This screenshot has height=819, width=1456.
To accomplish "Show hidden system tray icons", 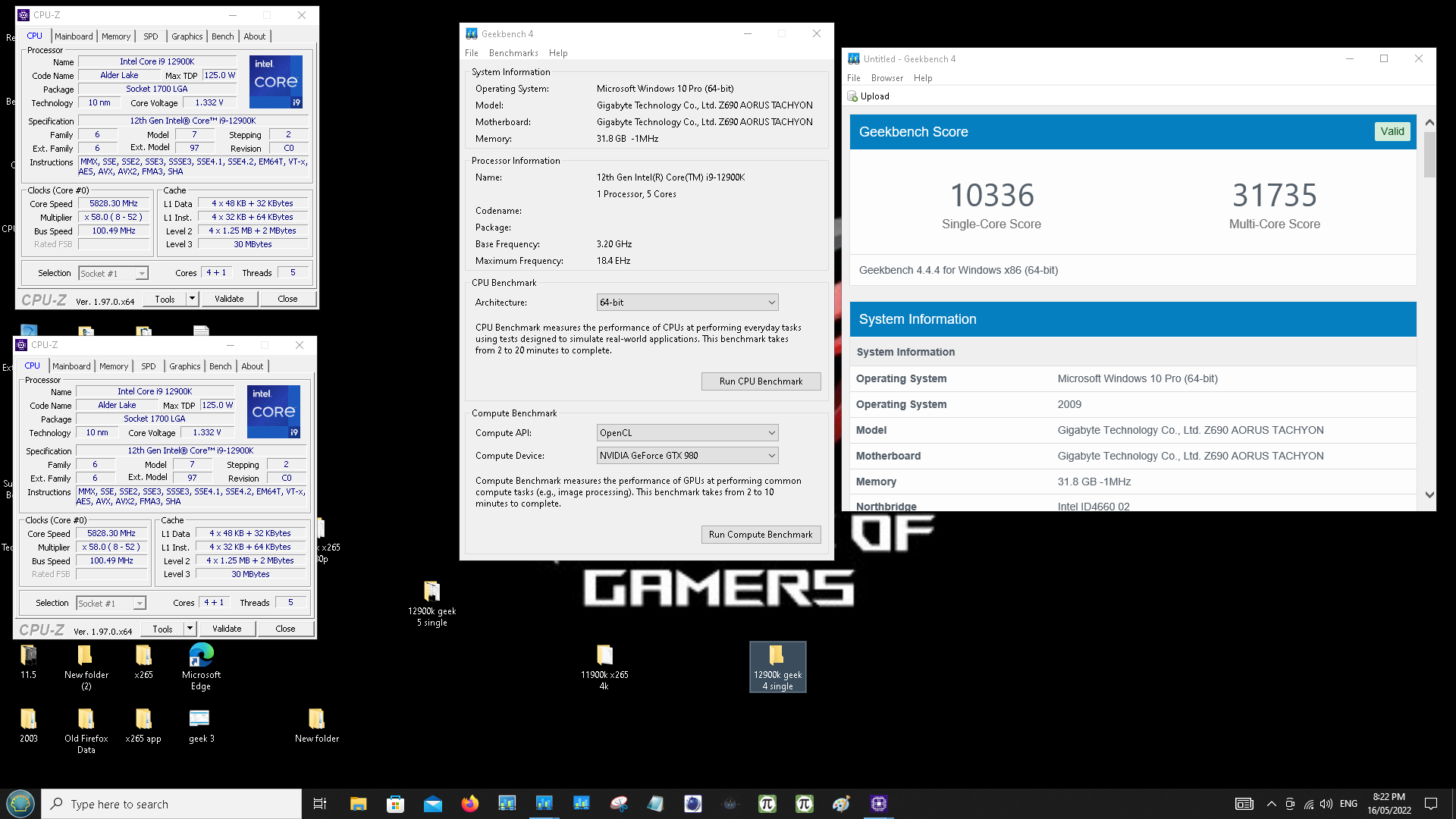I will (x=1272, y=804).
